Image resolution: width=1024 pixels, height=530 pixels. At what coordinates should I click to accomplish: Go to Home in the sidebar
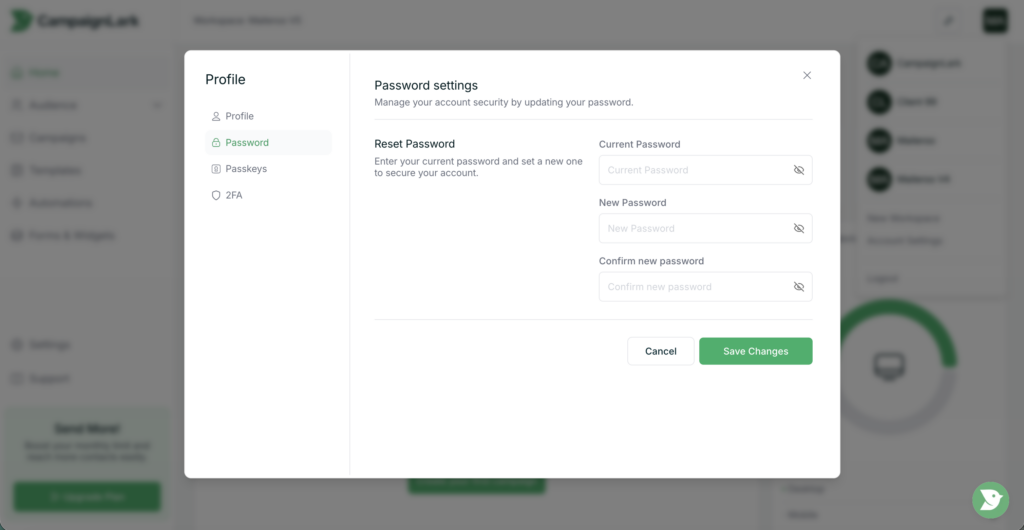point(44,73)
